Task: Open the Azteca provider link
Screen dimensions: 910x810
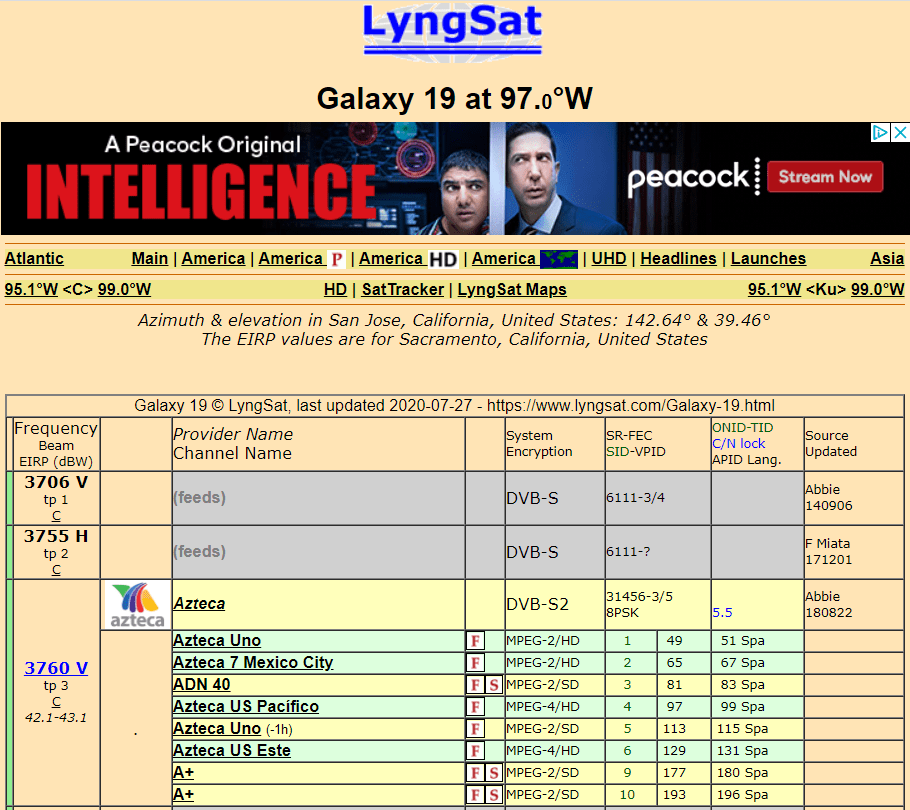Action: point(199,604)
